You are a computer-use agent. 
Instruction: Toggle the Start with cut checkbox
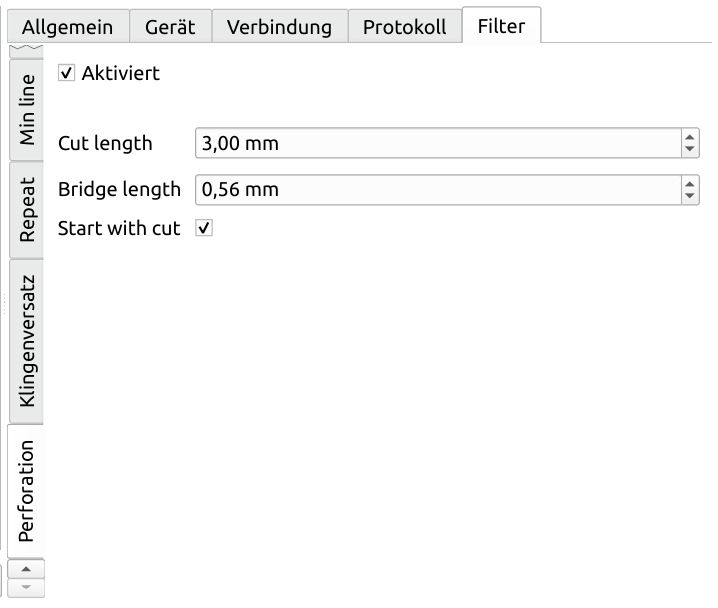[x=204, y=228]
